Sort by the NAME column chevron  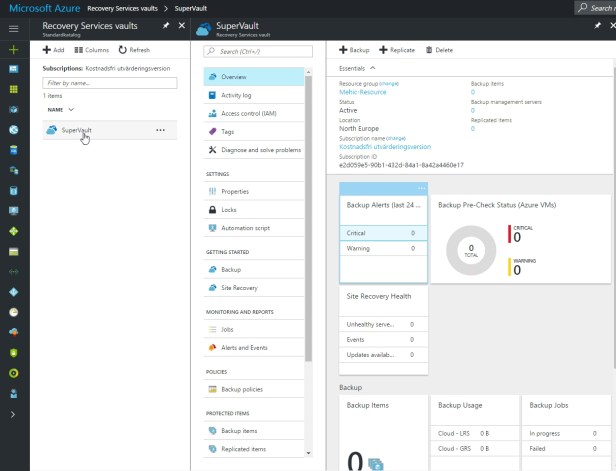[71, 109]
